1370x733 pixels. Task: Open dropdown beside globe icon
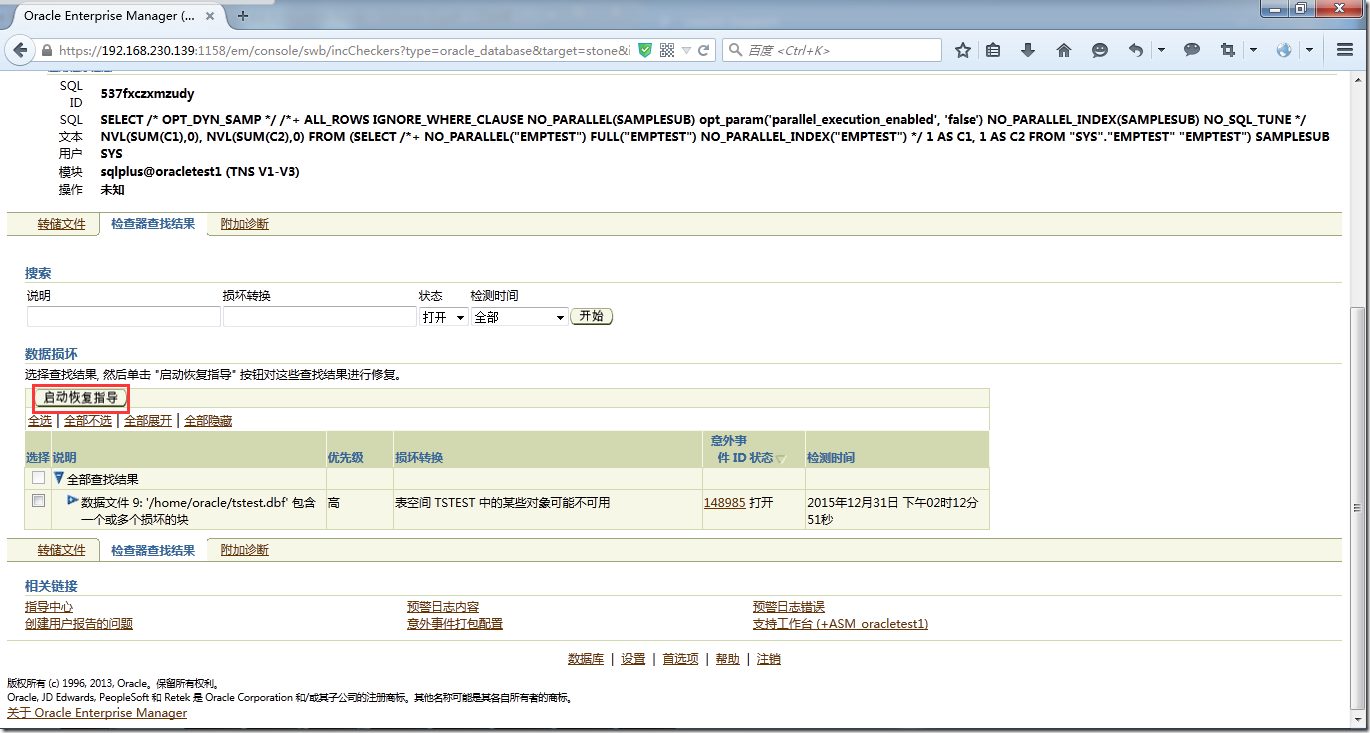pyautogui.click(x=1309, y=50)
